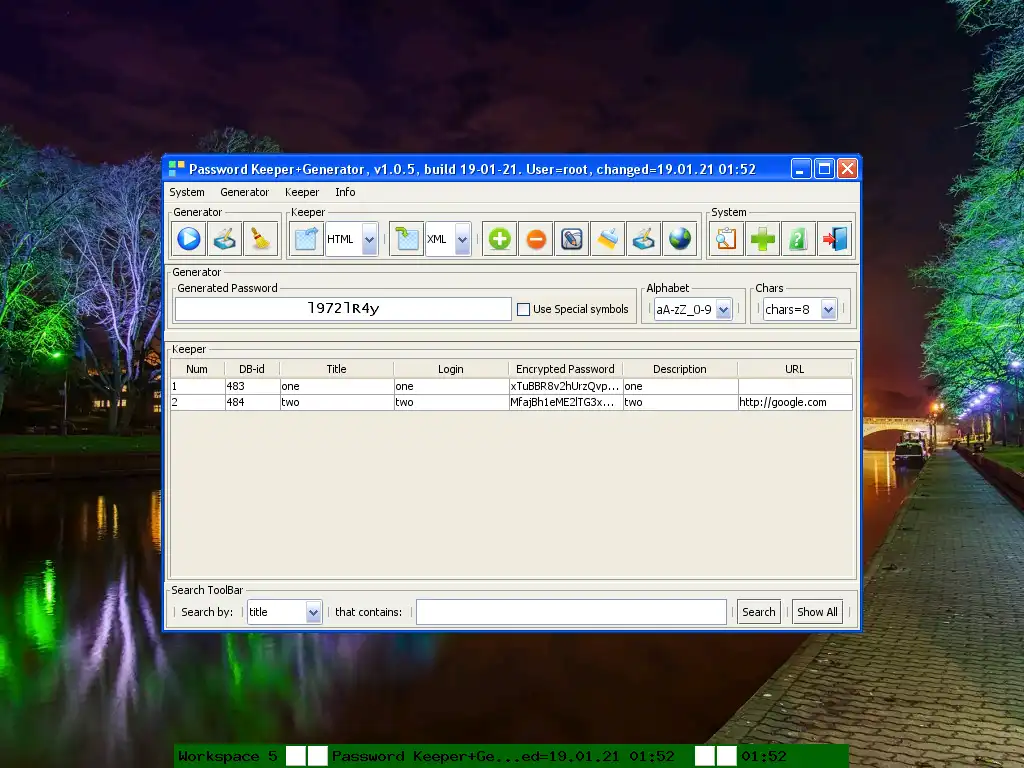Click Workspace 5 in the bottom panel
The height and width of the screenshot is (768, 1024).
[228, 756]
